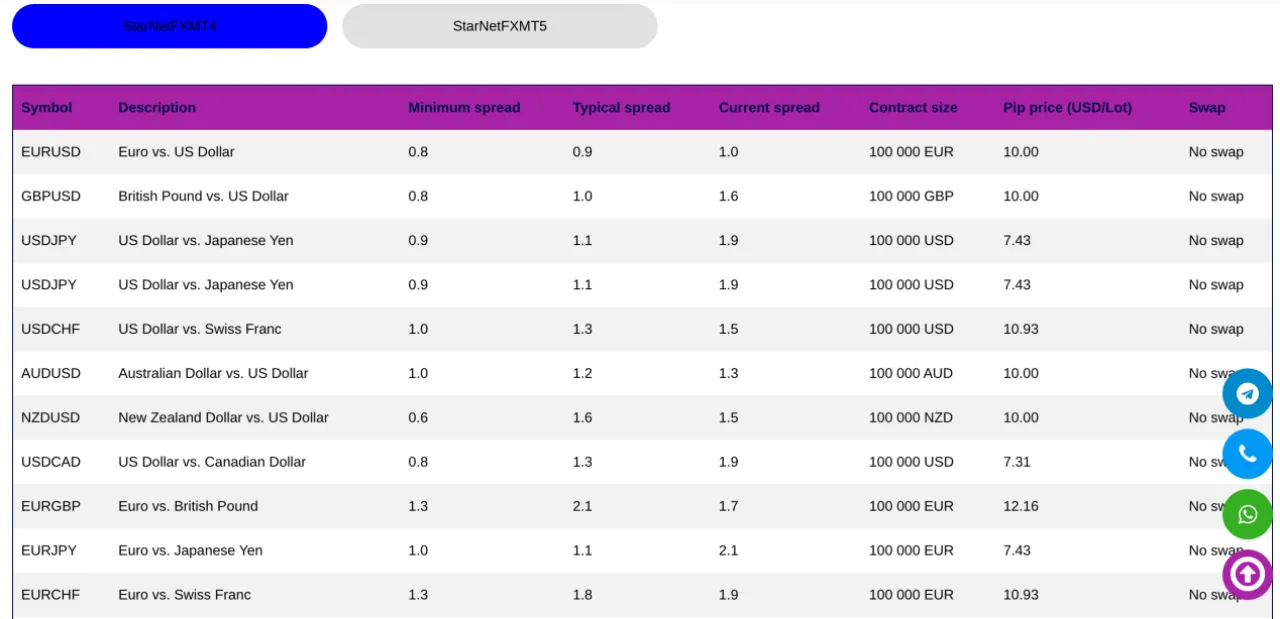Image resolution: width=1280 pixels, height=619 pixels.
Task: Click typical spread 2.1 in EURGBP row
Action: click(x=582, y=506)
